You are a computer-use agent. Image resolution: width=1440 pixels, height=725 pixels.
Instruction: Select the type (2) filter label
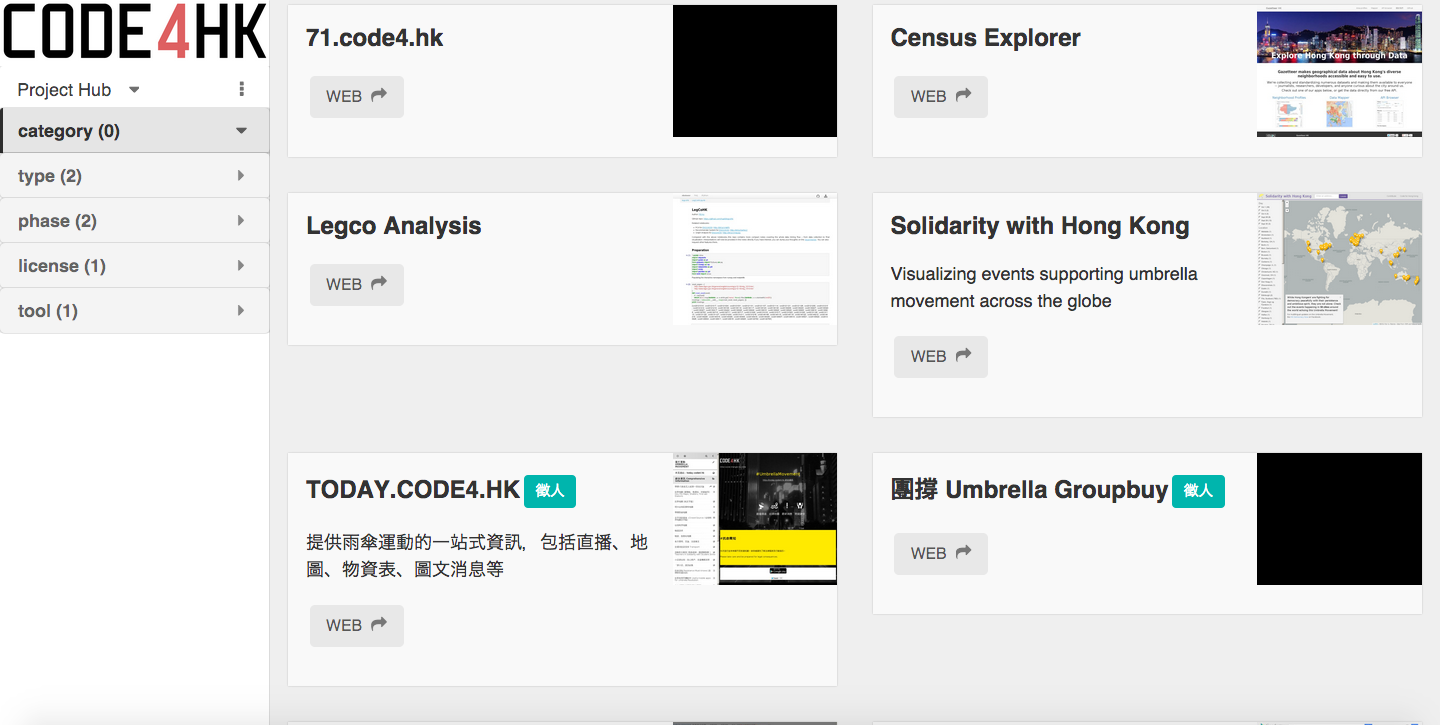click(50, 176)
